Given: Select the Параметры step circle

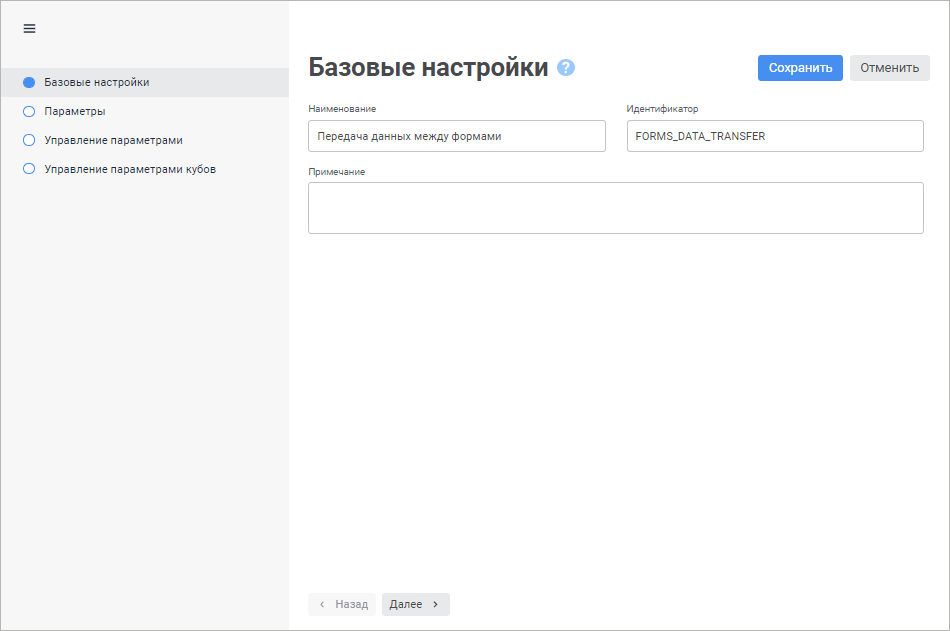Looking at the screenshot, I should (x=29, y=111).
